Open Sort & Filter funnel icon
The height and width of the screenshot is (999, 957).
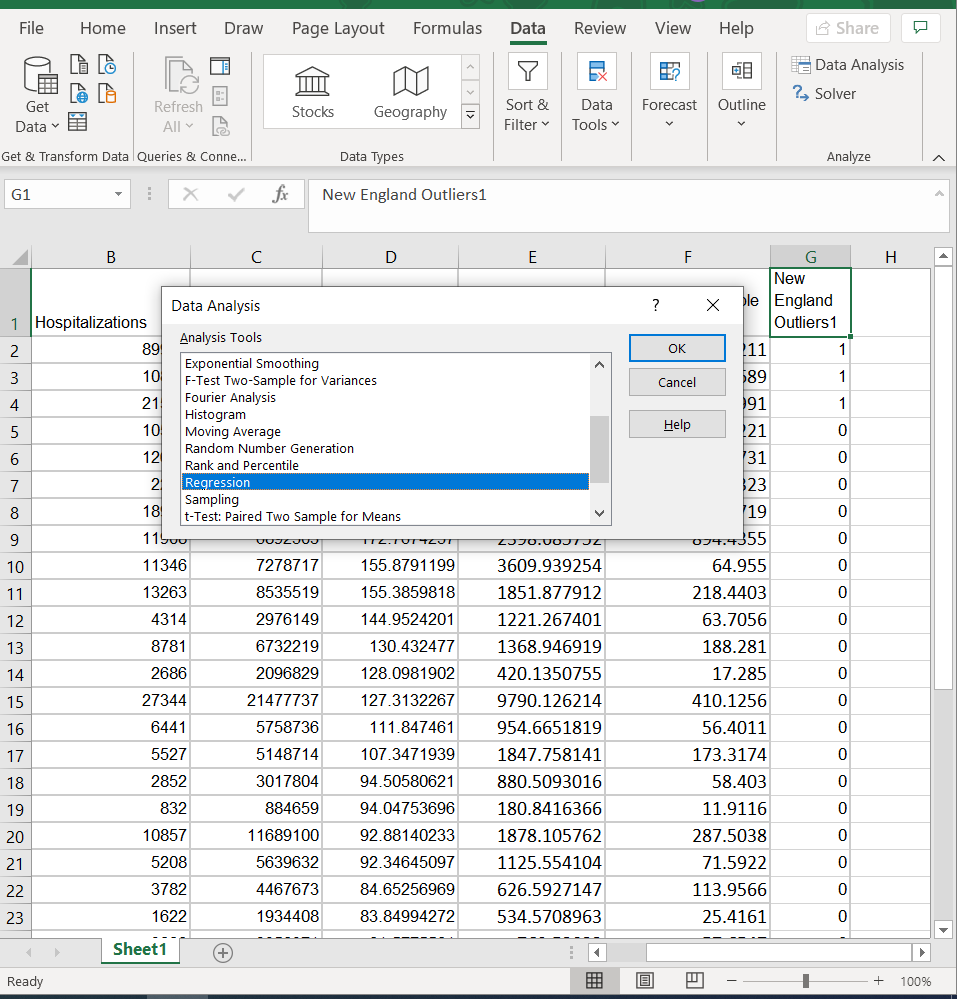pyautogui.click(x=527, y=71)
